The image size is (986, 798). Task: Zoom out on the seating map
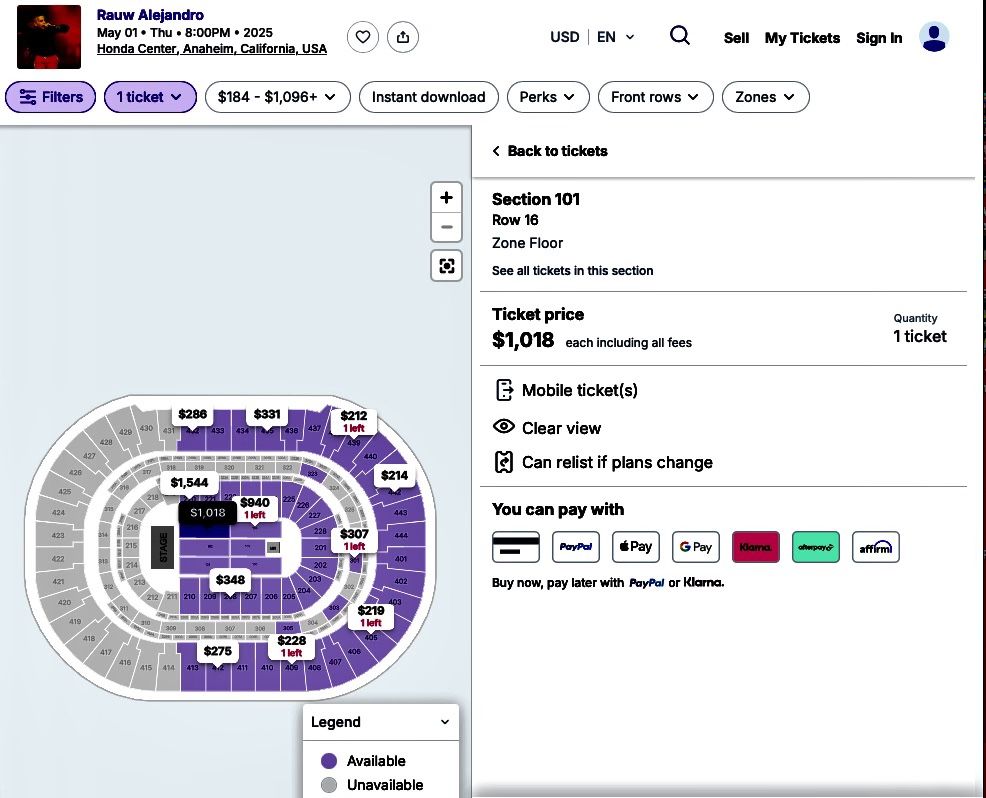point(446,227)
